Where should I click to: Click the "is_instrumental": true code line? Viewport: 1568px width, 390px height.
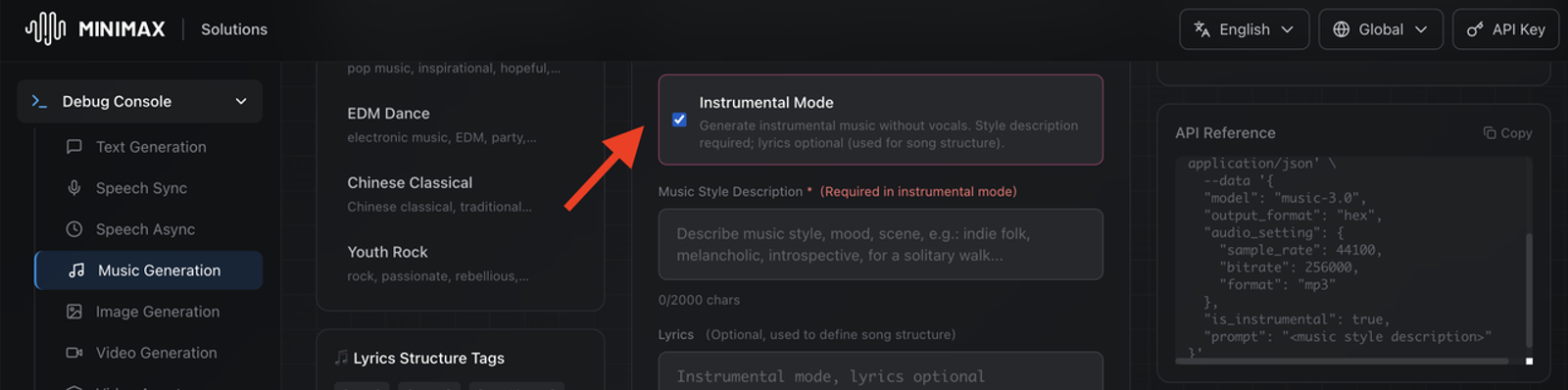[x=1297, y=319]
